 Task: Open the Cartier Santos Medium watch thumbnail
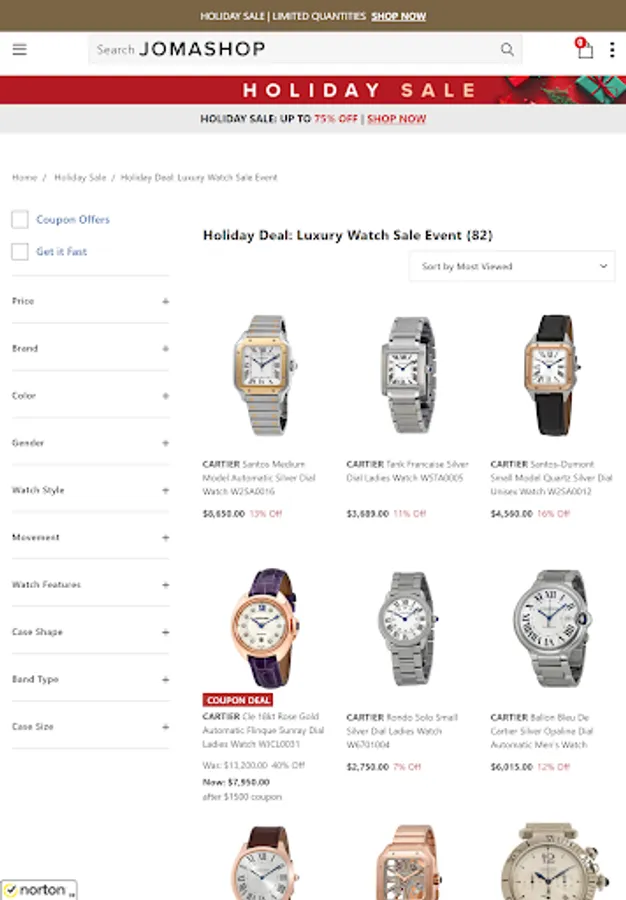[x=264, y=375]
